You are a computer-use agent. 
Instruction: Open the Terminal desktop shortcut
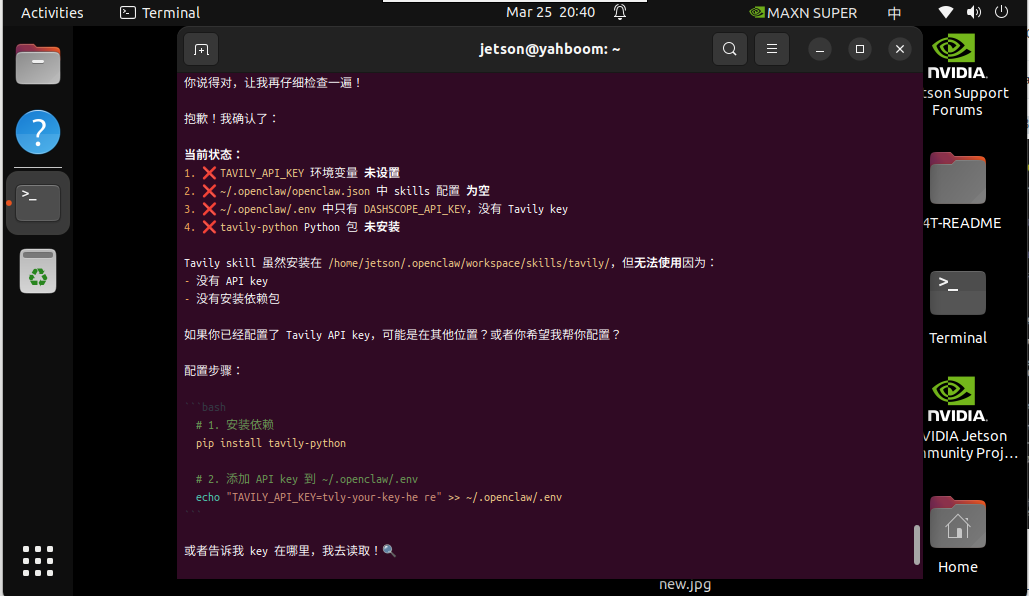(x=958, y=307)
